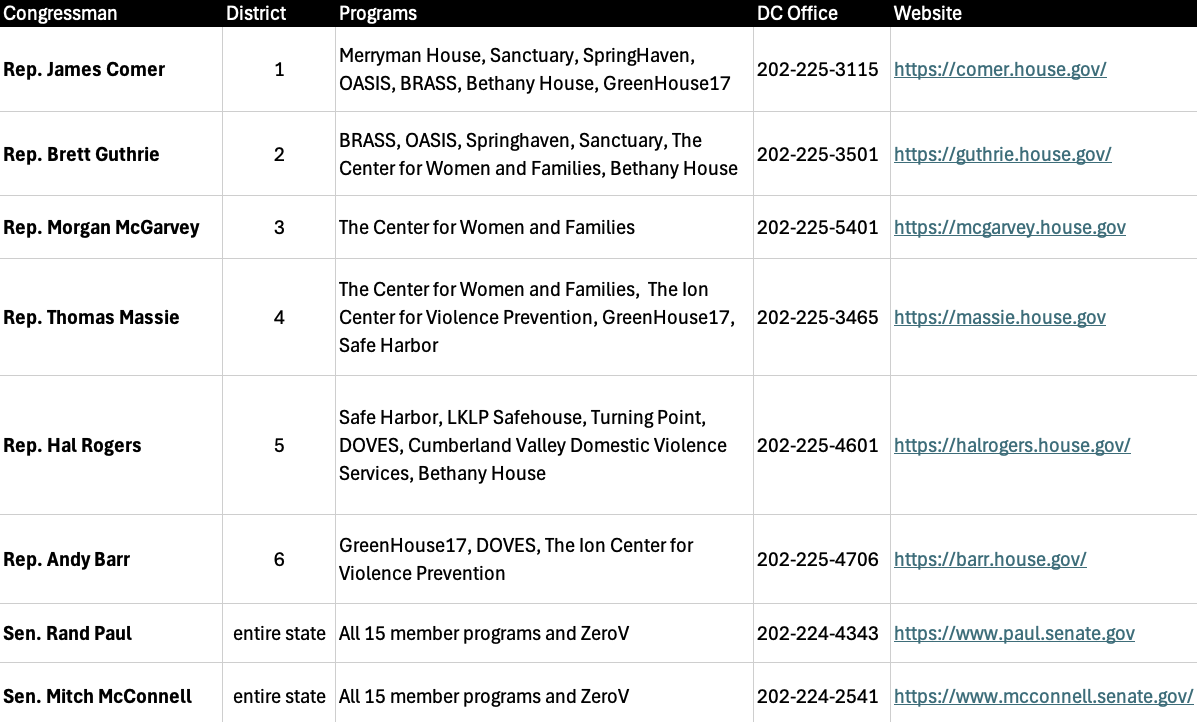Click the Rep. Hal Rogers name cell
The width and height of the screenshot is (1197, 722).
point(72,446)
